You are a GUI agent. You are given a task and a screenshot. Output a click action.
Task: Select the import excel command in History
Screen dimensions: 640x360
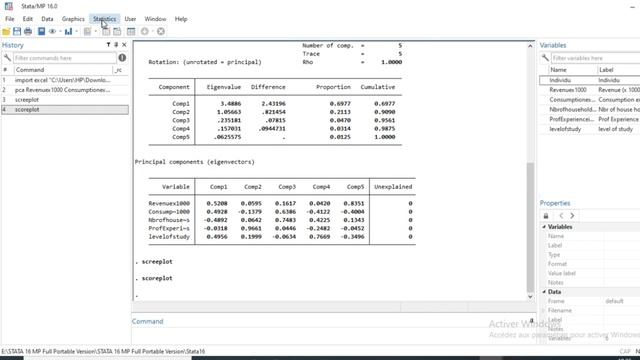65,80
